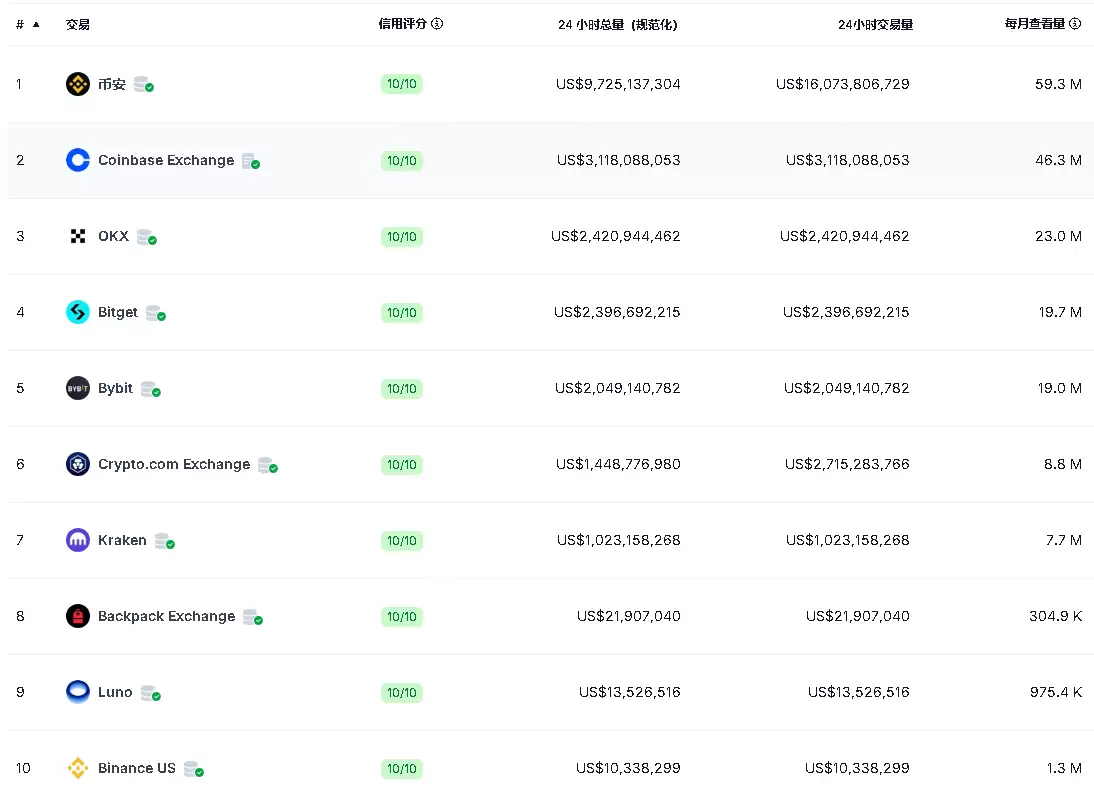Click the proof-of-reserves badge next to Binance US
Viewport: 1094px width, 792px height.
tap(194, 769)
